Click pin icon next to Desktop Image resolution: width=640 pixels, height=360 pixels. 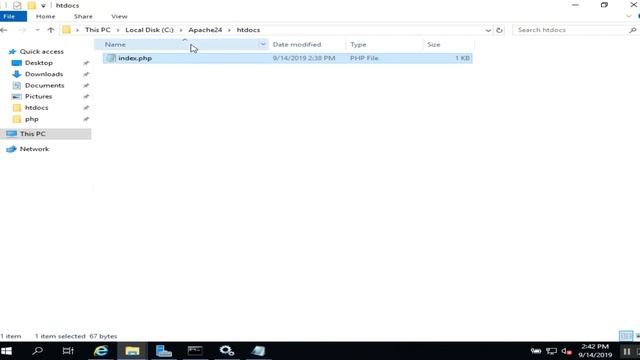click(86, 63)
